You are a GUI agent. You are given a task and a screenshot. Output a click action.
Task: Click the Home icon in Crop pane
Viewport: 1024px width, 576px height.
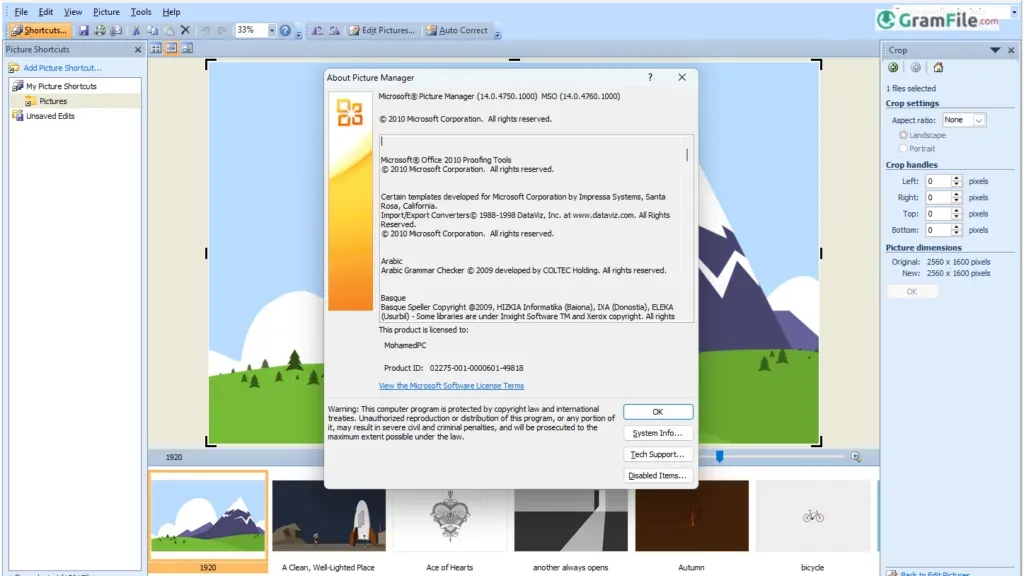click(938, 67)
